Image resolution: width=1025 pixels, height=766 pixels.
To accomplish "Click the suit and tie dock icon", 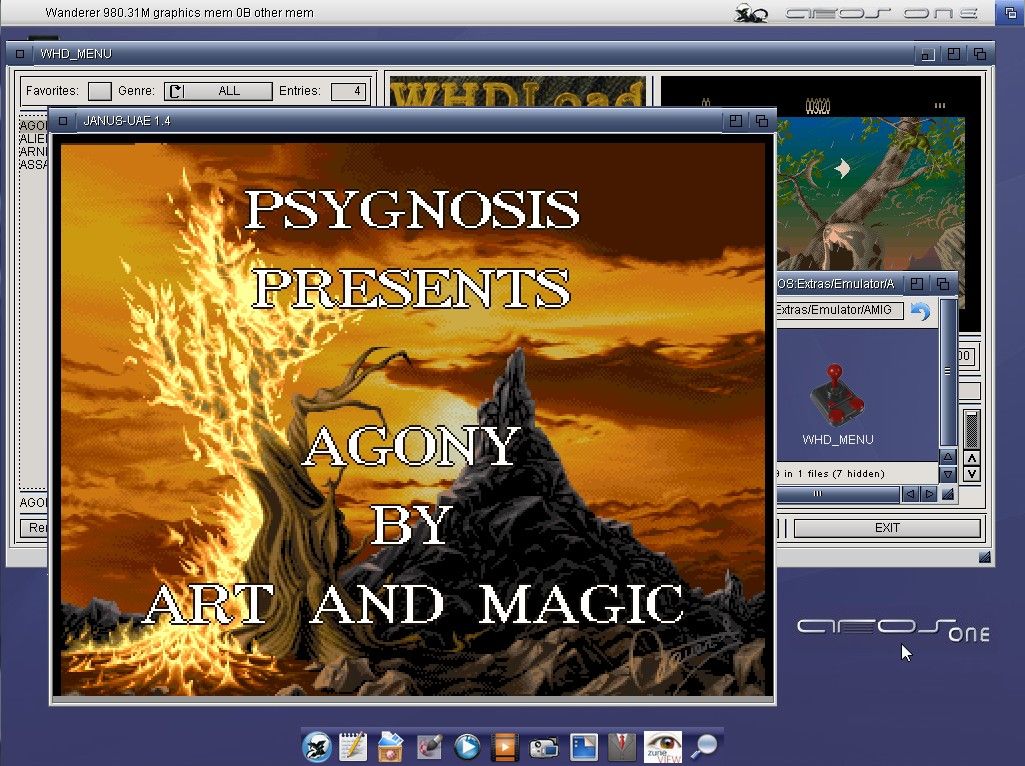I will 622,746.
